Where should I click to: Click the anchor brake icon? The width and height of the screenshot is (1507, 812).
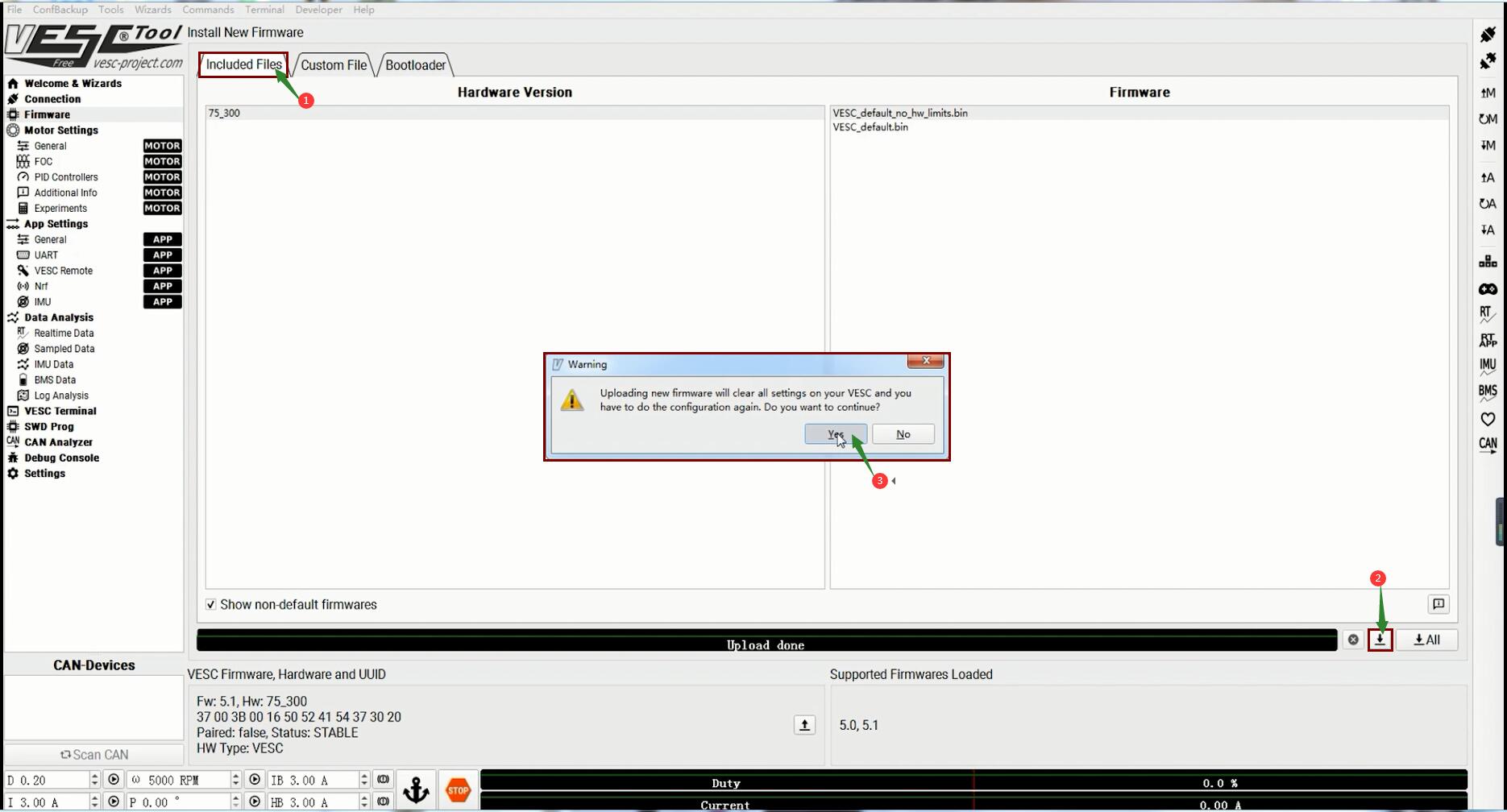pos(416,790)
